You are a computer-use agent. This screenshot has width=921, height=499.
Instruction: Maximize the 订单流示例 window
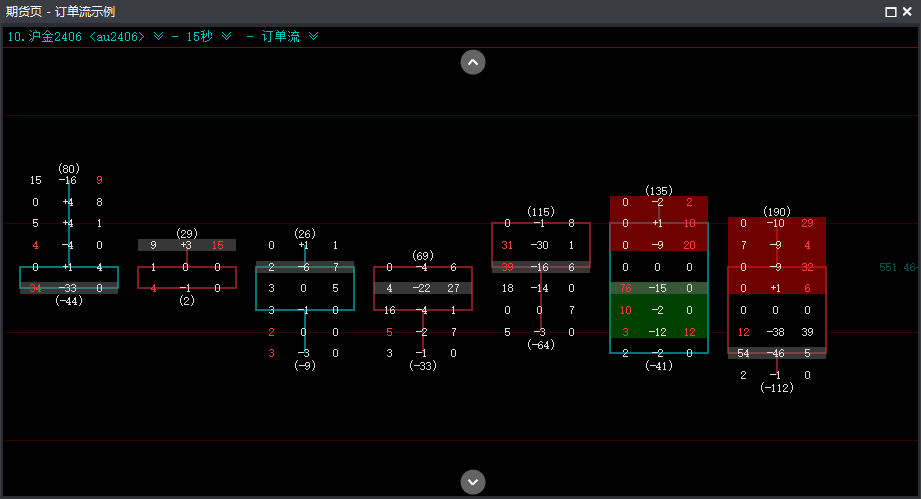[x=891, y=12]
